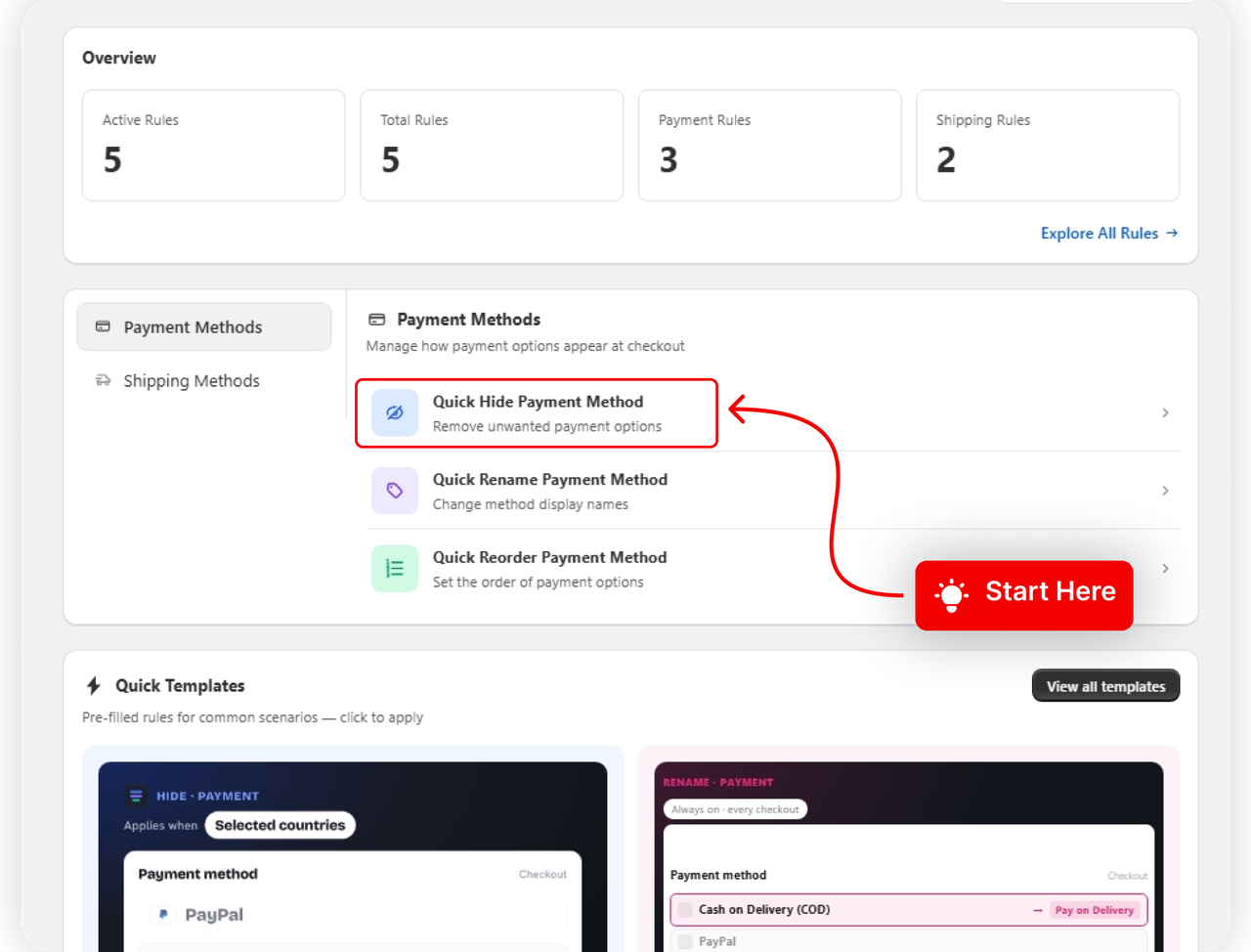Image resolution: width=1251 pixels, height=952 pixels.
Task: Expand Quick Rename Payment Method chevron
Action: [1165, 491]
